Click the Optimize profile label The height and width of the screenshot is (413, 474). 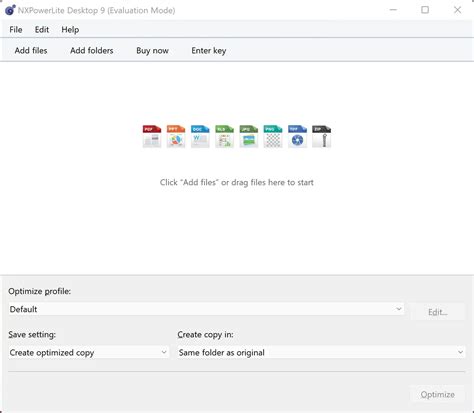coord(39,291)
